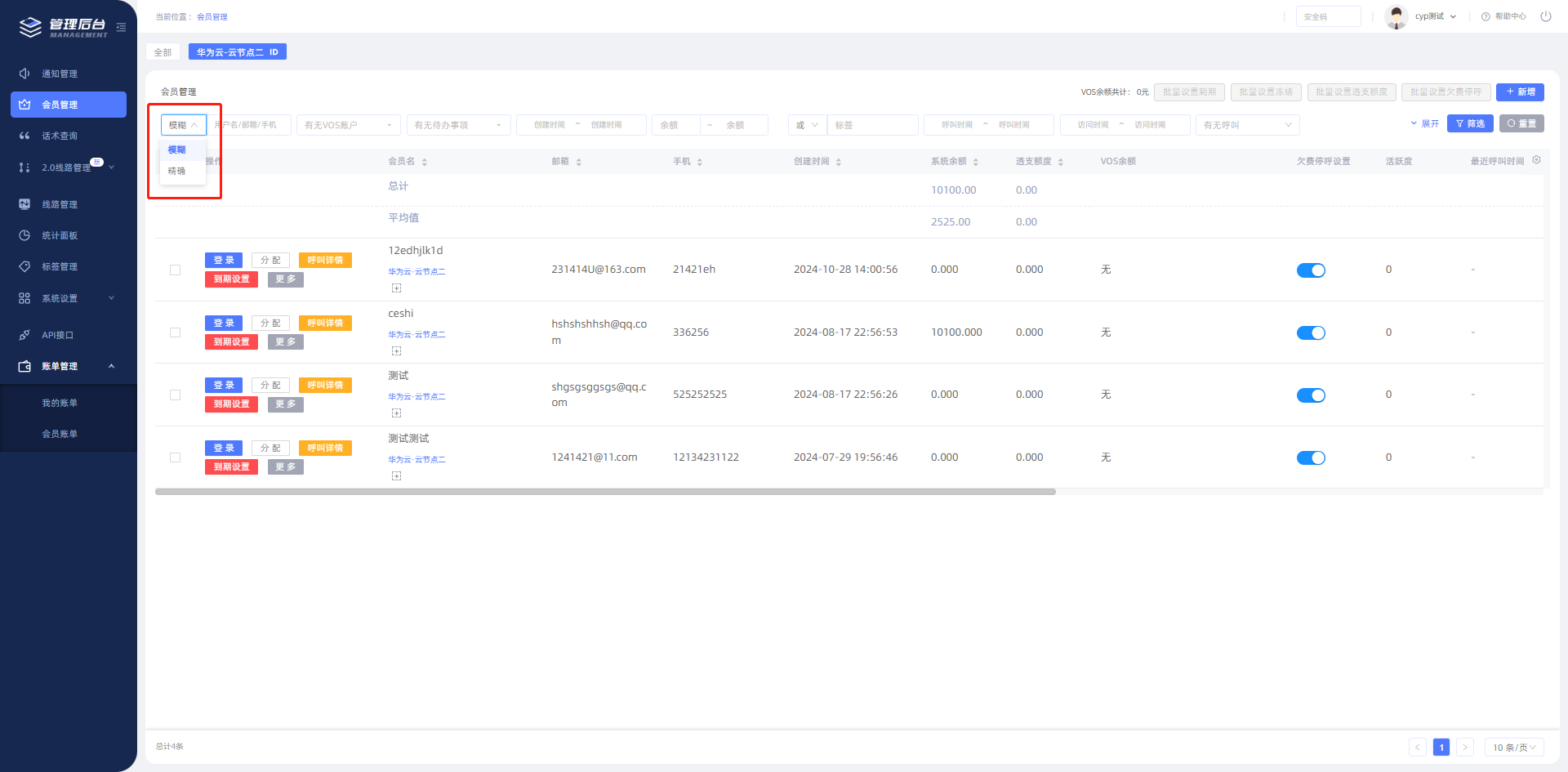This screenshot has width=1568, height=772.
Task: Go to page 1 in pagination
Action: [1441, 747]
